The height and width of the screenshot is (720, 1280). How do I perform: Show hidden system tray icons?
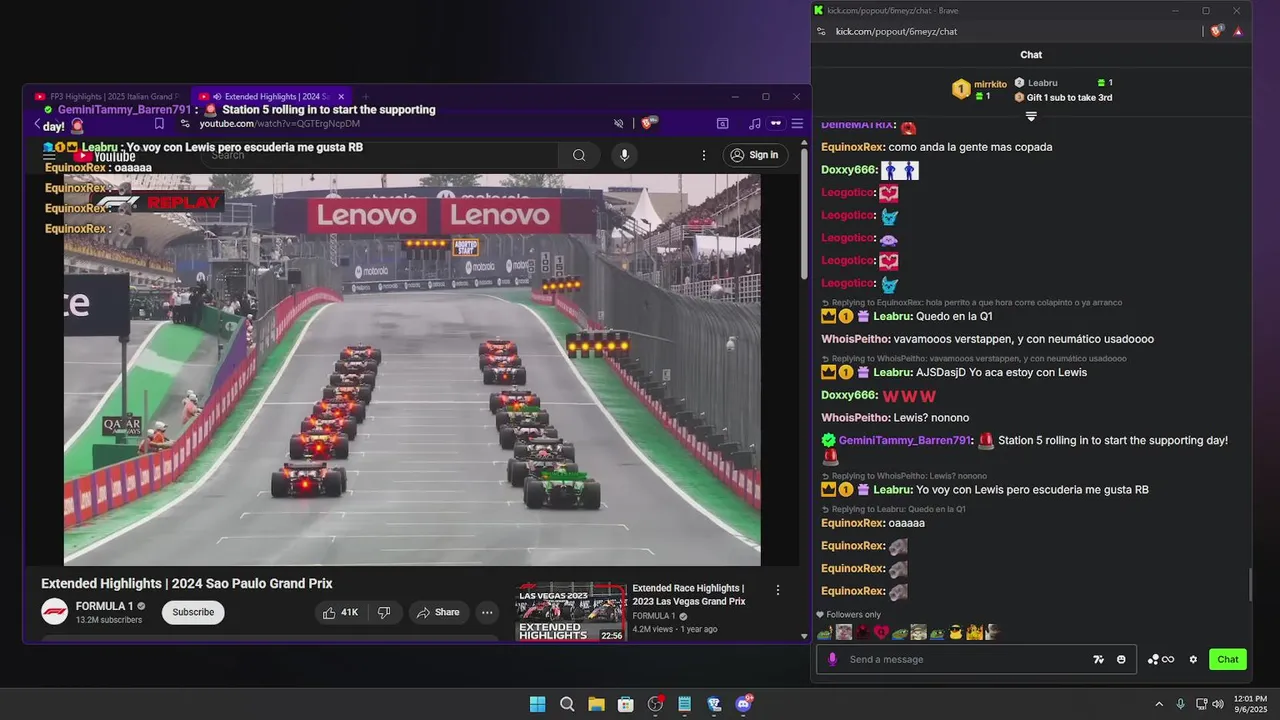(x=1159, y=704)
